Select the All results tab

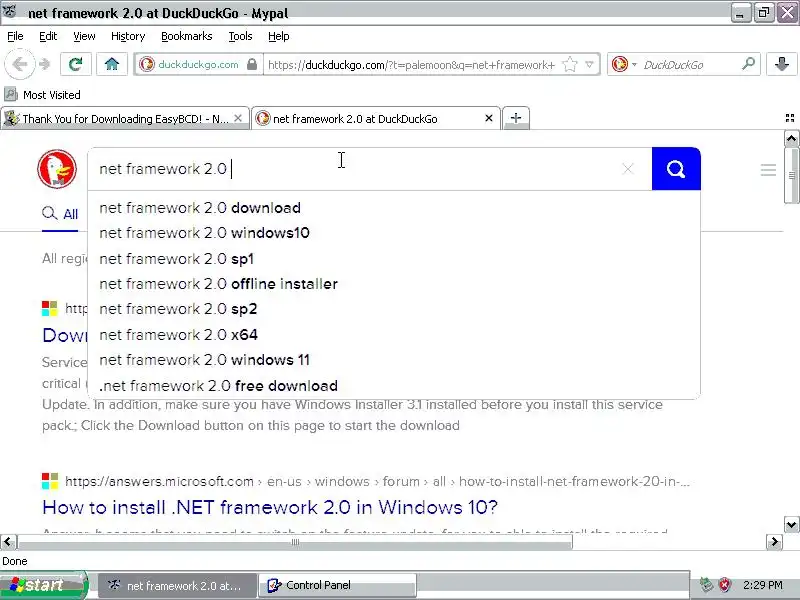(x=60, y=214)
